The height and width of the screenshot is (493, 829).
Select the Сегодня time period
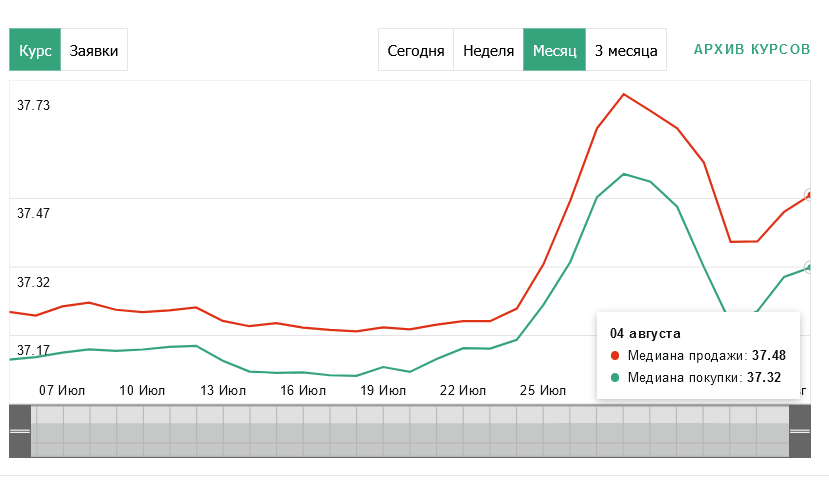[415, 50]
